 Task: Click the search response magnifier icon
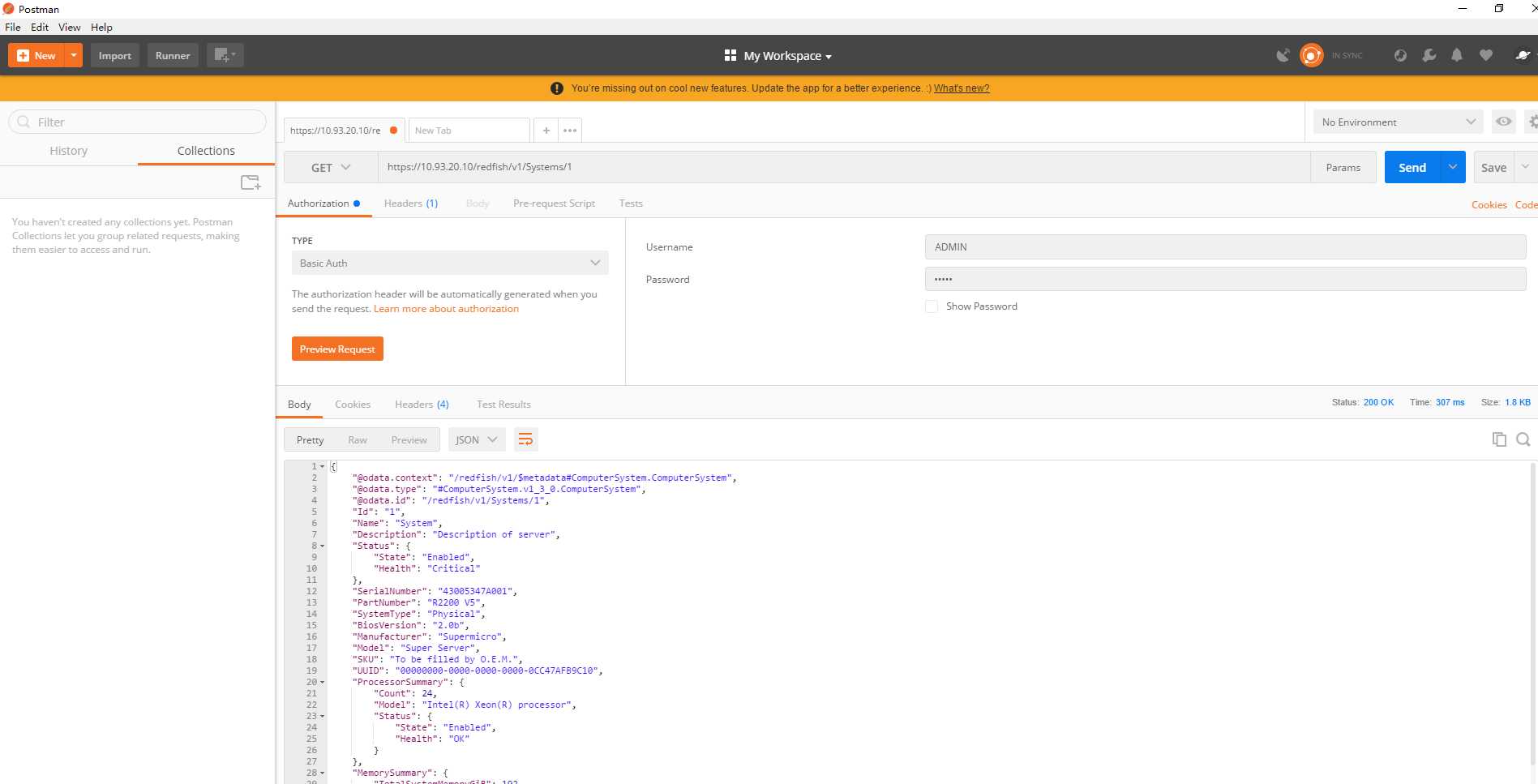click(1523, 439)
